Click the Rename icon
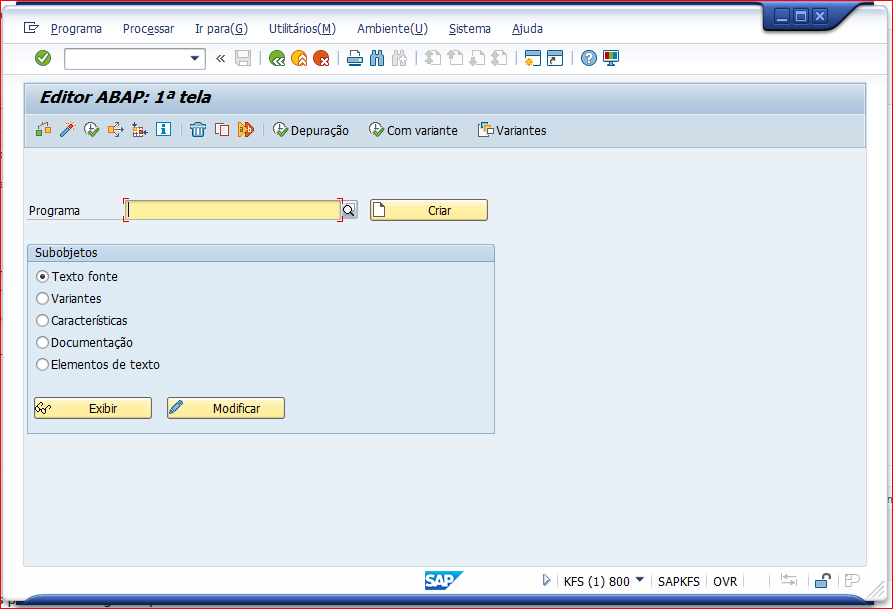 pyautogui.click(x=245, y=130)
